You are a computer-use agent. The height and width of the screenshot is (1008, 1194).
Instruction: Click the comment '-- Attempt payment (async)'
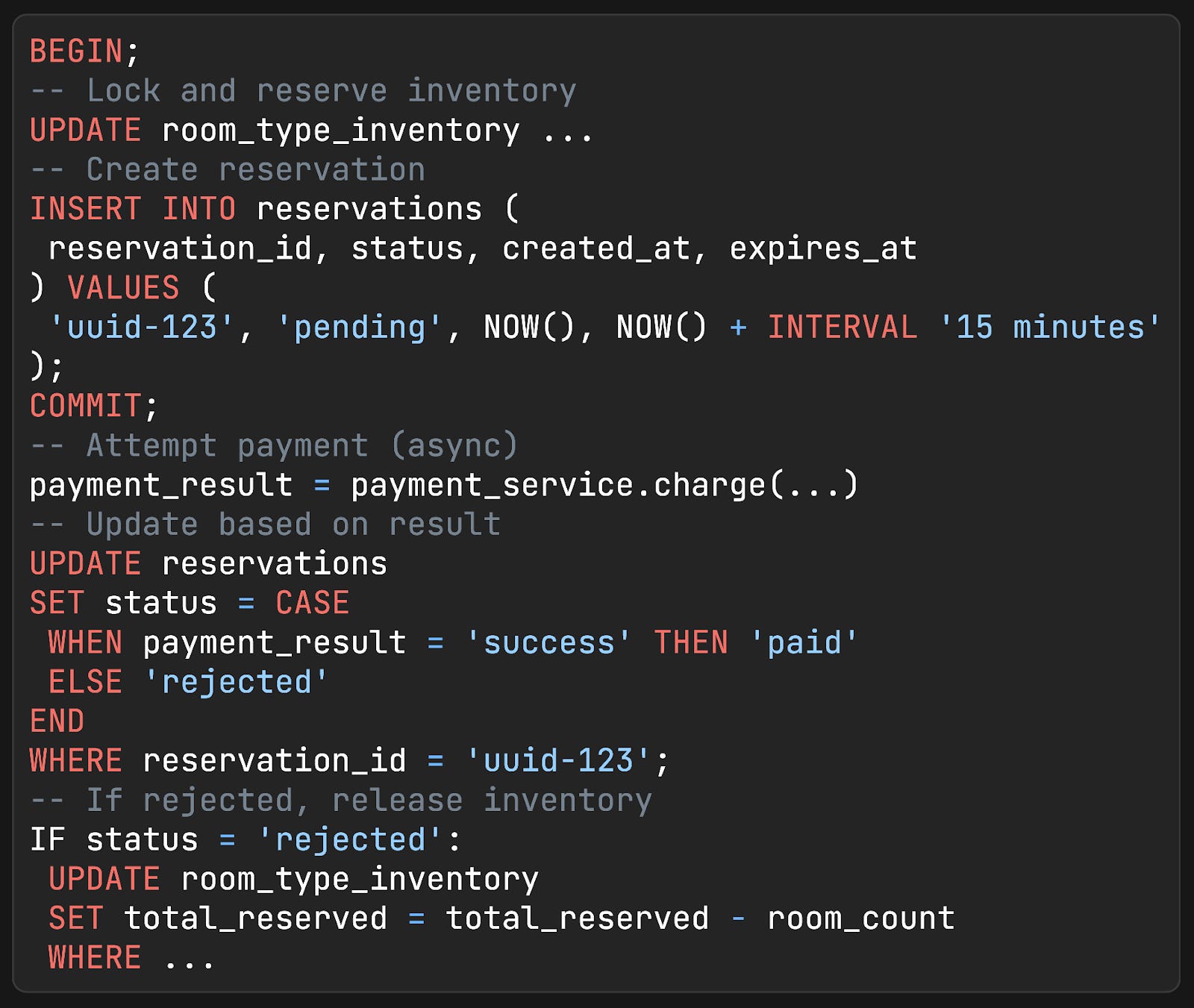point(274,445)
